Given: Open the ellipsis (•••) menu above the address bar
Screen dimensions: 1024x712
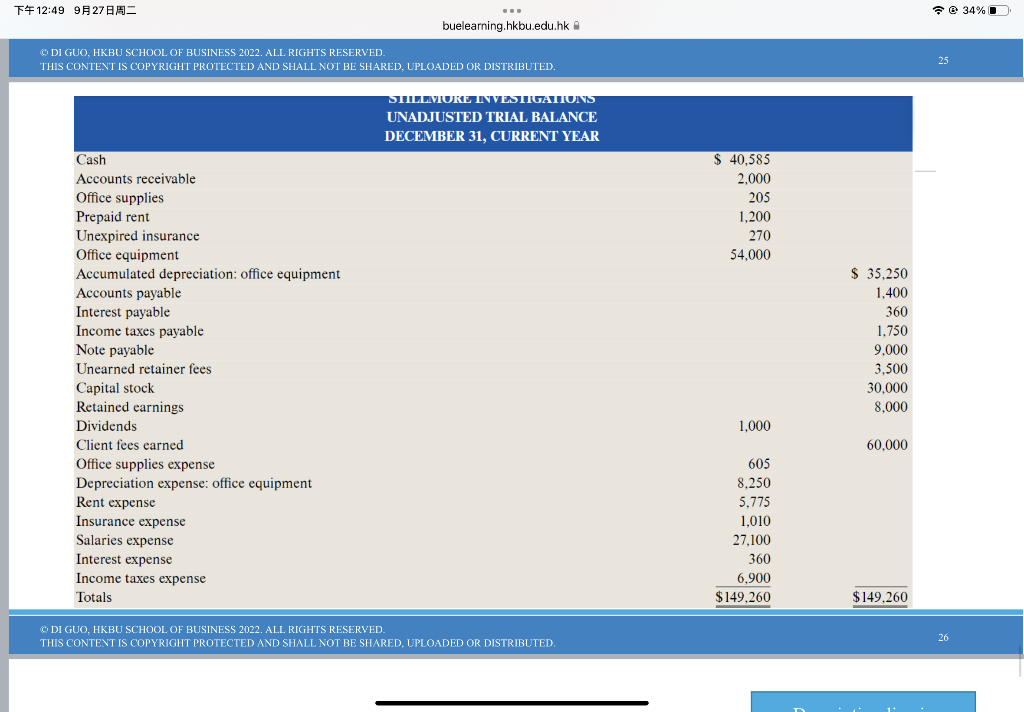Looking at the screenshot, I should click(511, 10).
